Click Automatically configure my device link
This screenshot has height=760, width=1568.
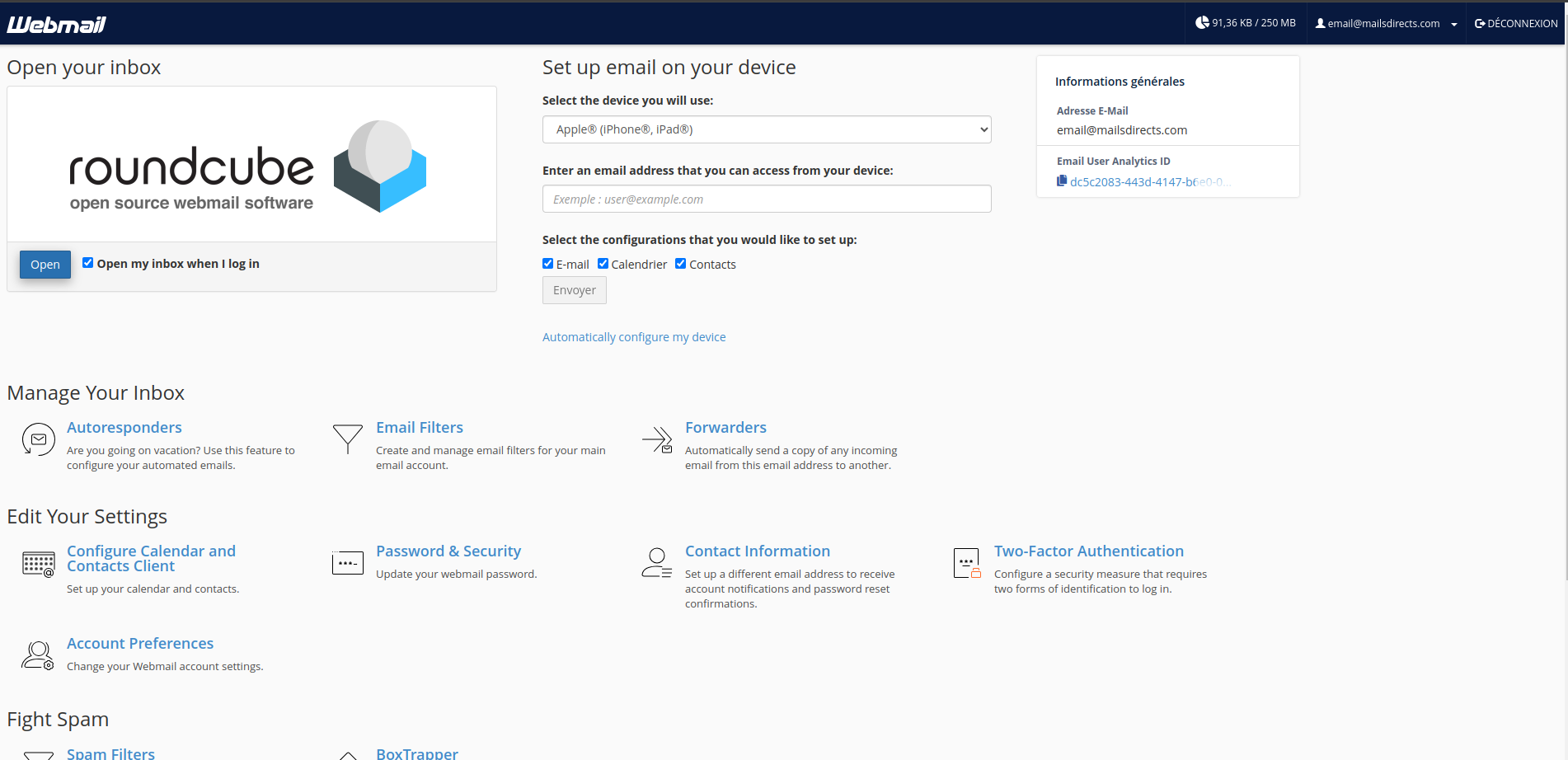(634, 337)
